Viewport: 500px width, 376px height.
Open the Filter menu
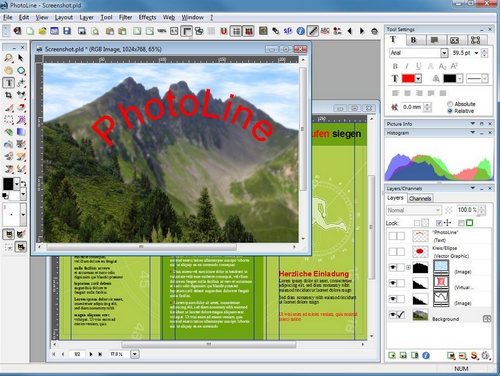[125, 17]
